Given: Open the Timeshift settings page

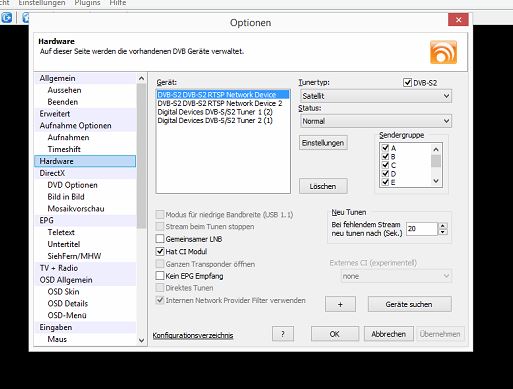Looking at the screenshot, I should 64,149.
